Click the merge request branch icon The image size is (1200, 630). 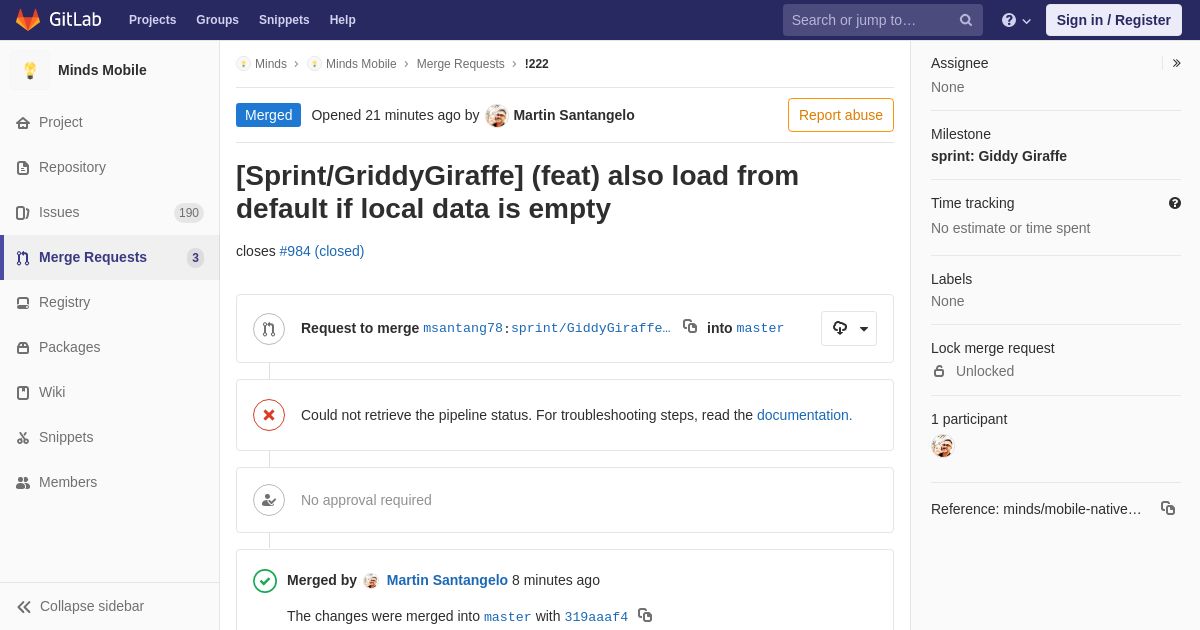(x=269, y=329)
